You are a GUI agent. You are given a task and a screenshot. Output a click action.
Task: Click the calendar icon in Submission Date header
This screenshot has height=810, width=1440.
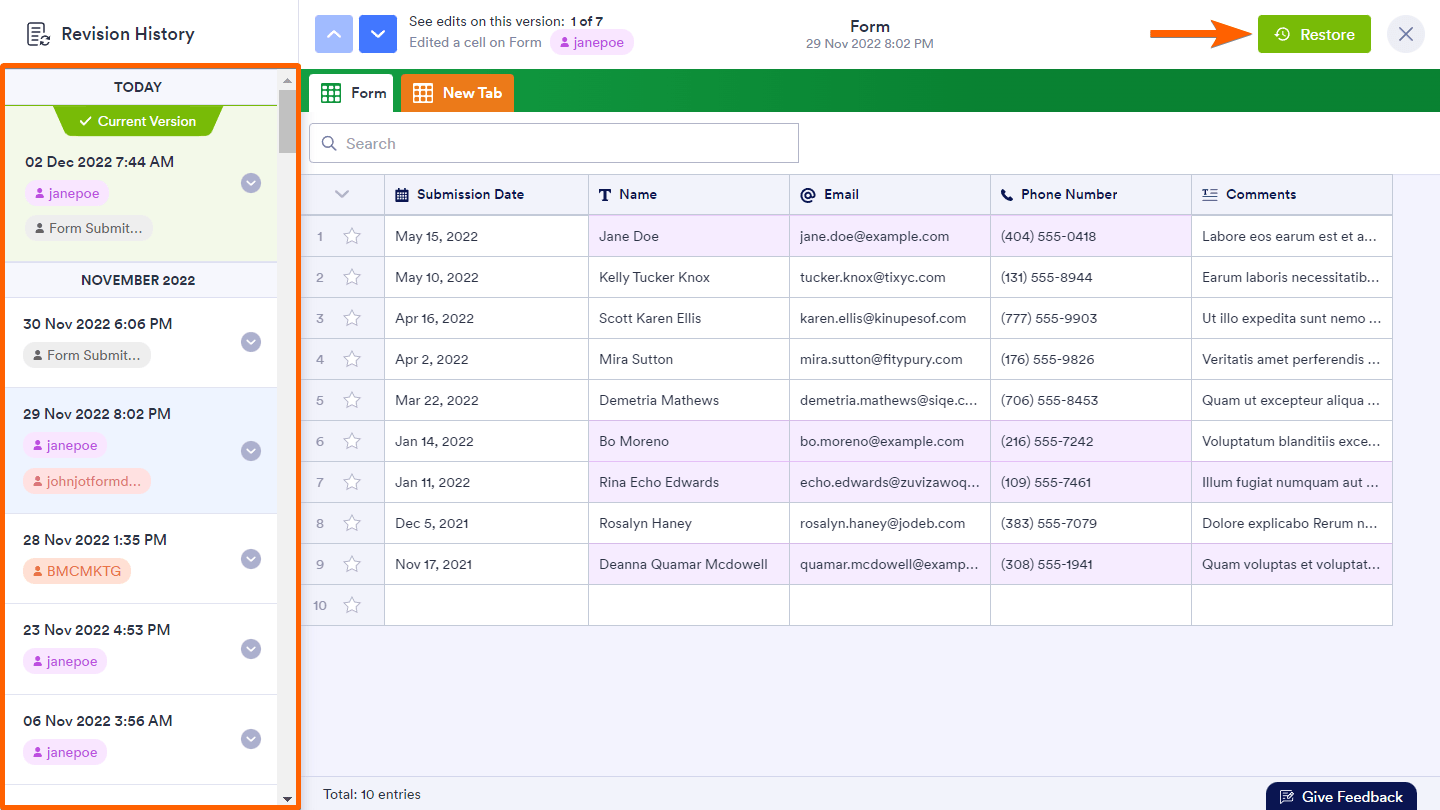coord(402,195)
